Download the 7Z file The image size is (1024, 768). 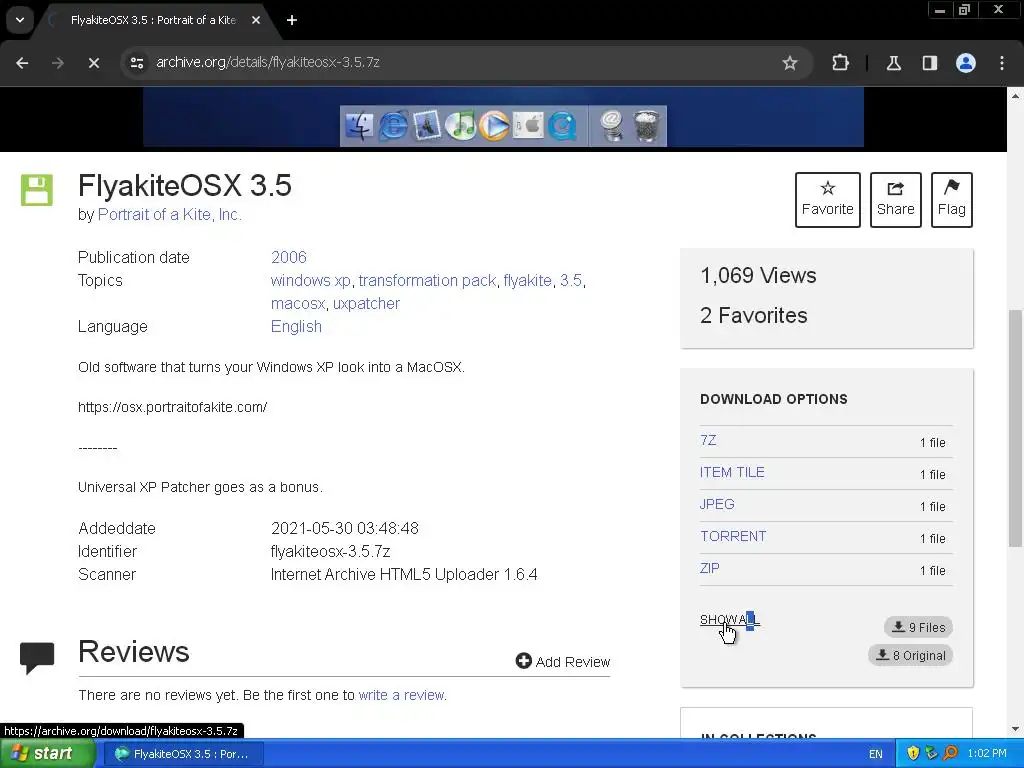point(708,440)
